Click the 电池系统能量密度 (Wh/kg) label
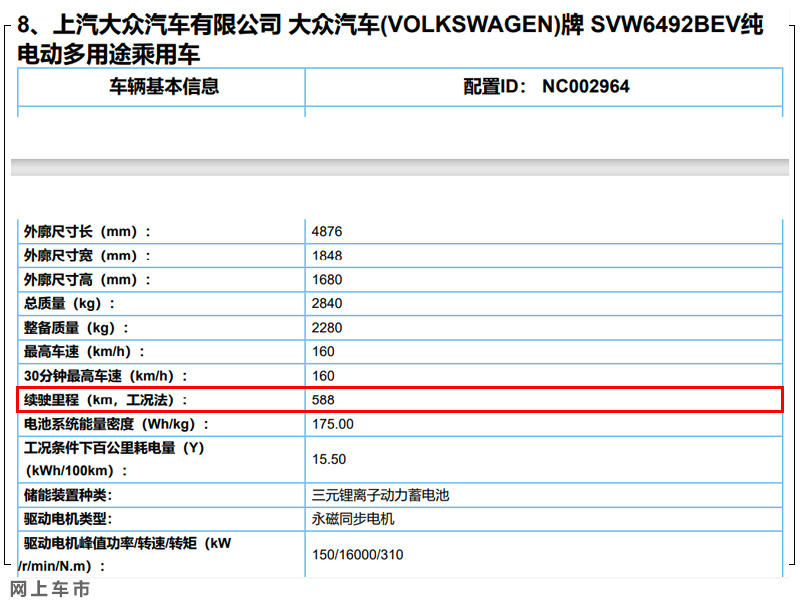 coord(116,424)
